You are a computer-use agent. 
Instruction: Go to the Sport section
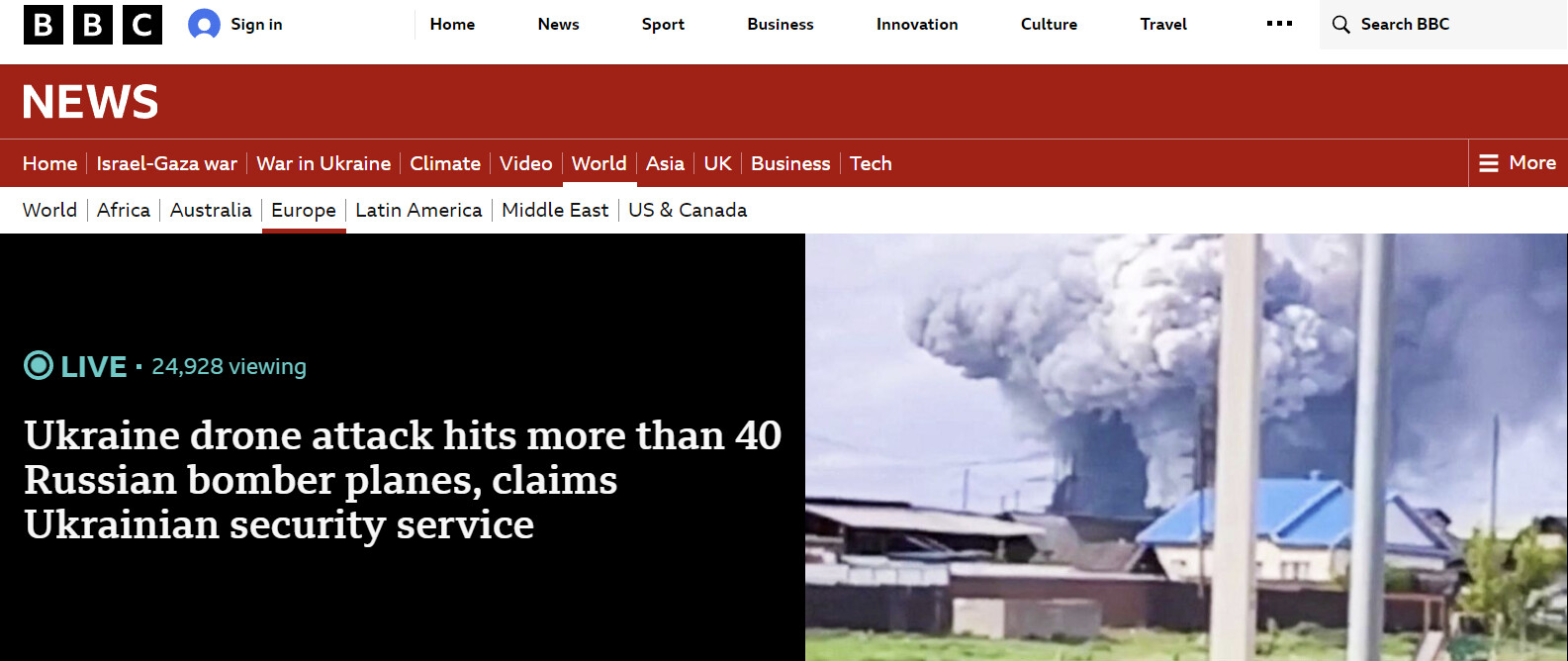click(x=663, y=25)
